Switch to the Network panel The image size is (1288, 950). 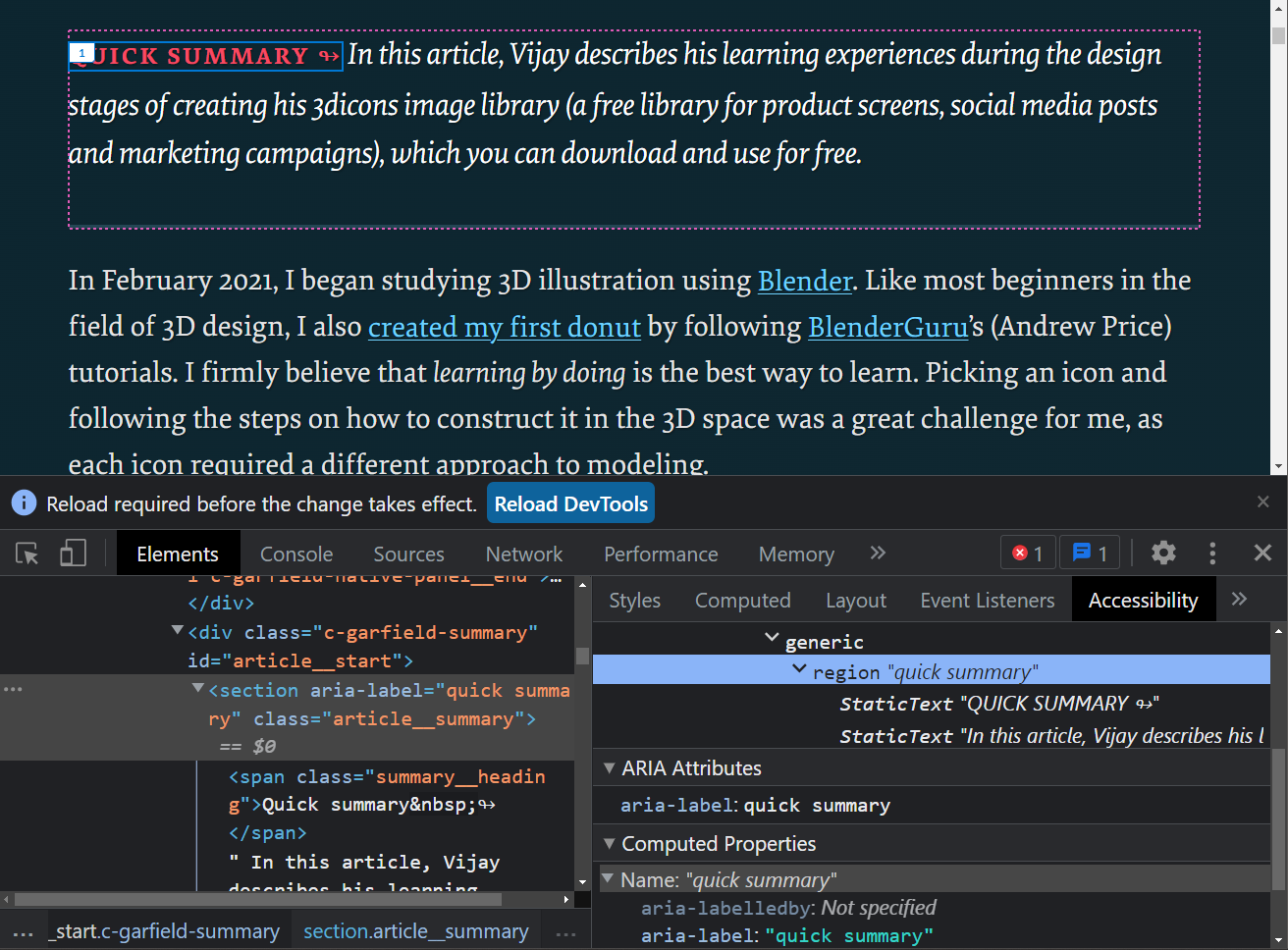(523, 554)
